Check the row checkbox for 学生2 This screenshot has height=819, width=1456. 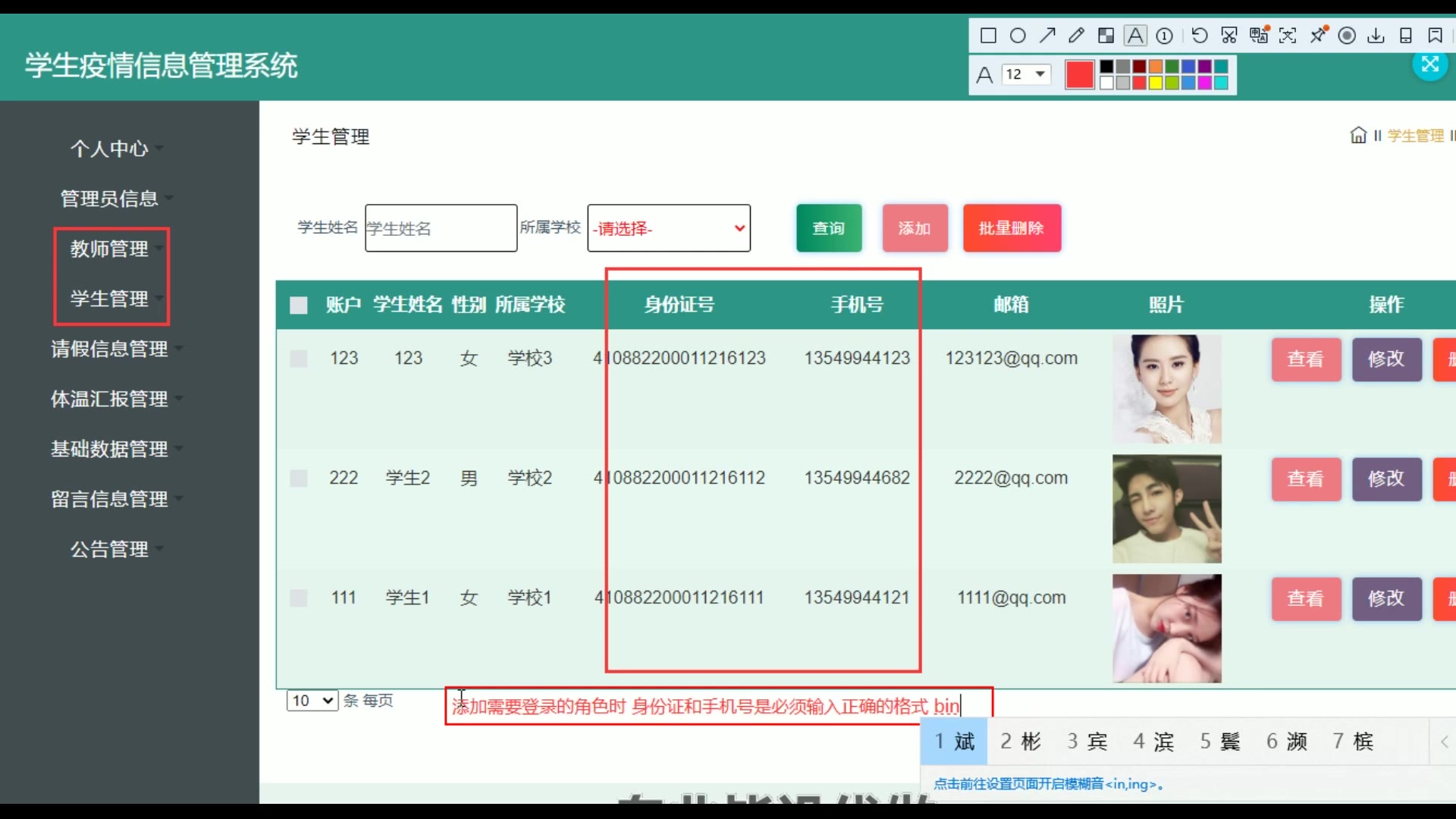(299, 479)
